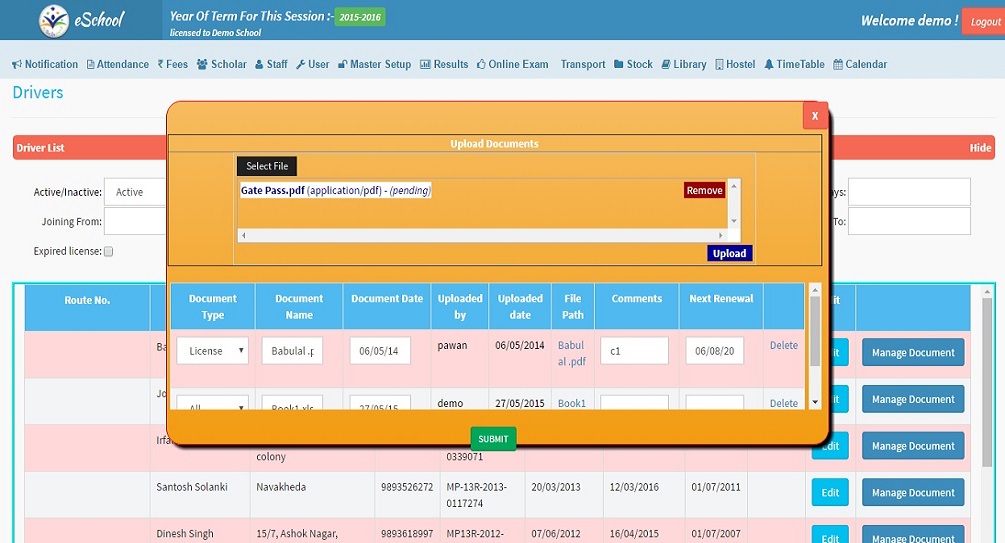The width and height of the screenshot is (1005, 543).
Task: Click the horizontal scrollbar in file list
Action: pos(488,235)
